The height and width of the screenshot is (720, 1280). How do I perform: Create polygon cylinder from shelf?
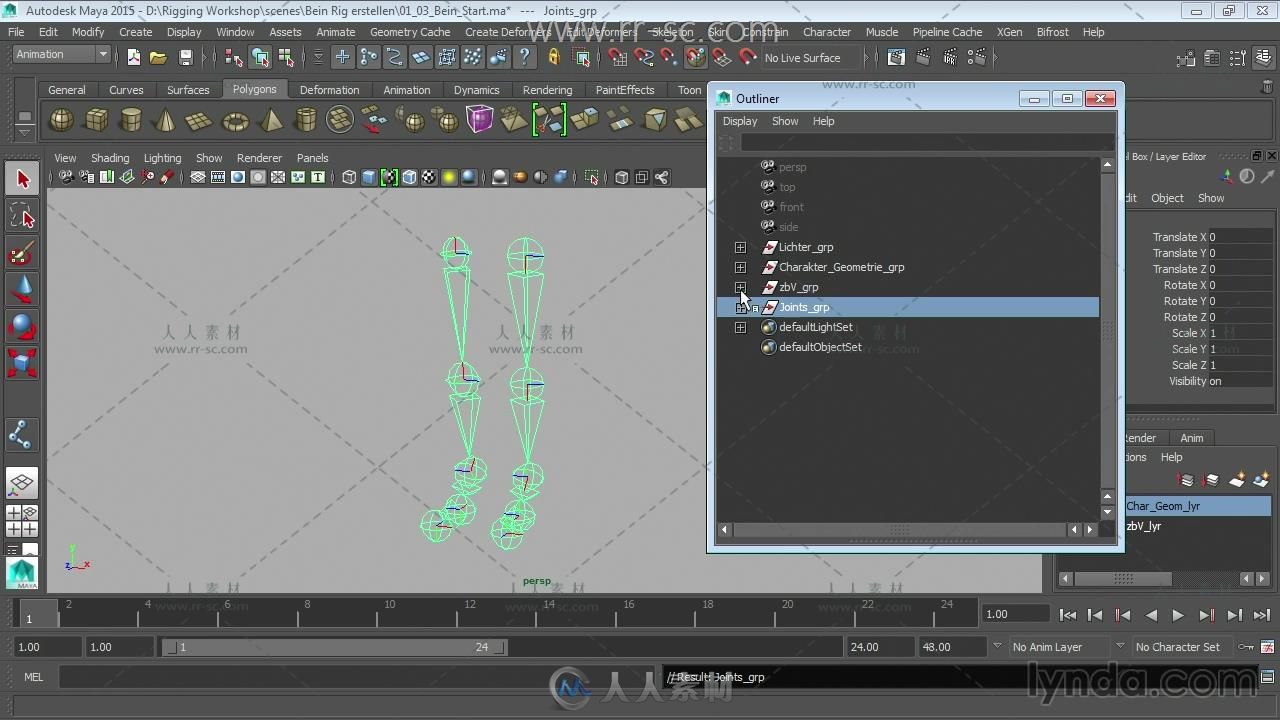point(131,121)
